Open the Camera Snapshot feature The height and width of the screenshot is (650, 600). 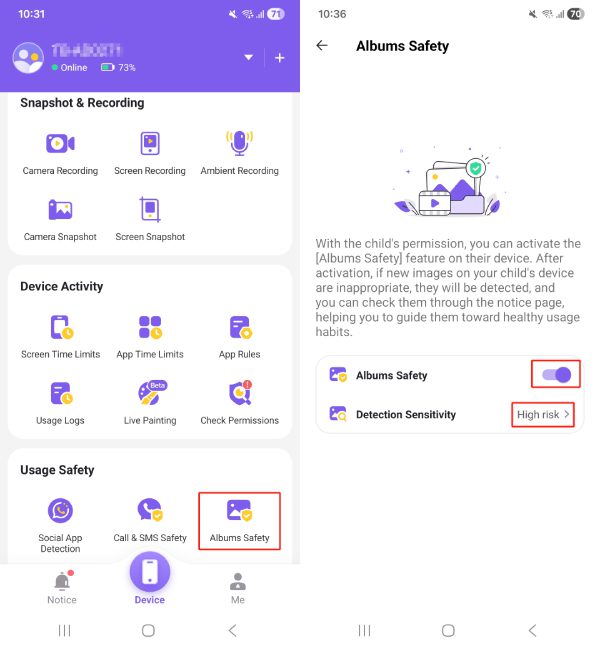click(60, 220)
